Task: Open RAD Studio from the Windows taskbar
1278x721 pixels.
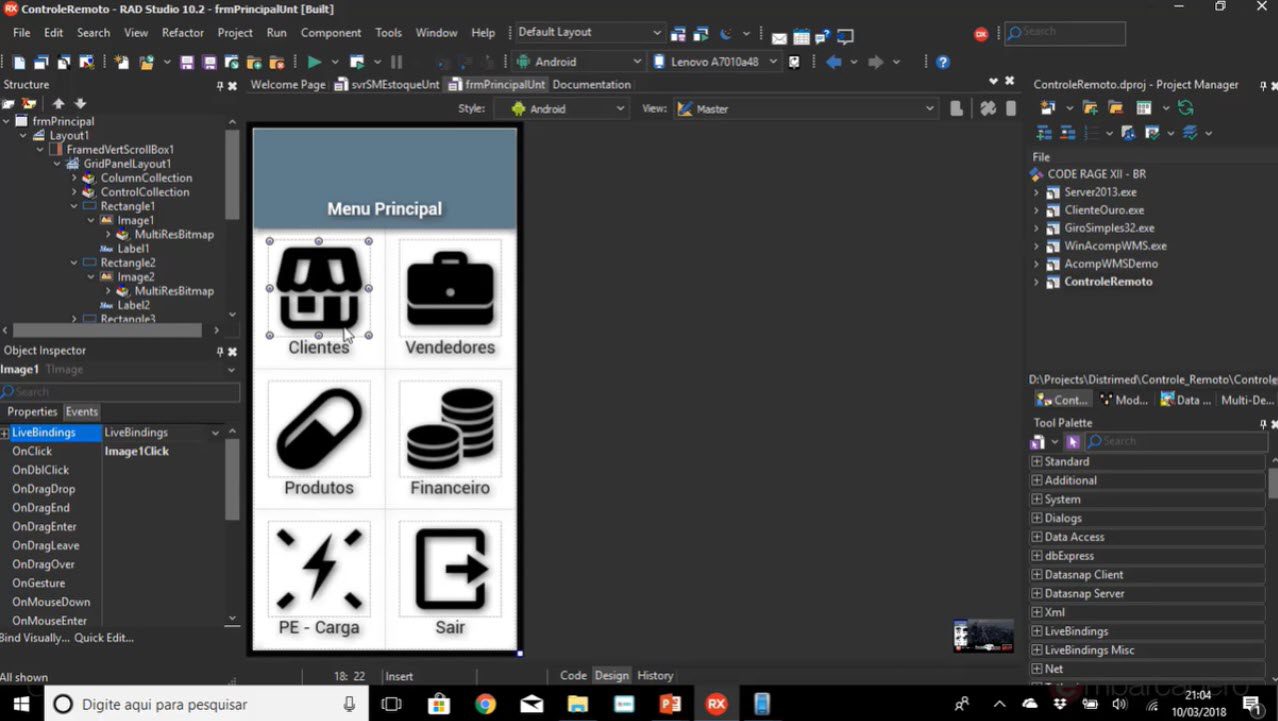Action: point(716,704)
